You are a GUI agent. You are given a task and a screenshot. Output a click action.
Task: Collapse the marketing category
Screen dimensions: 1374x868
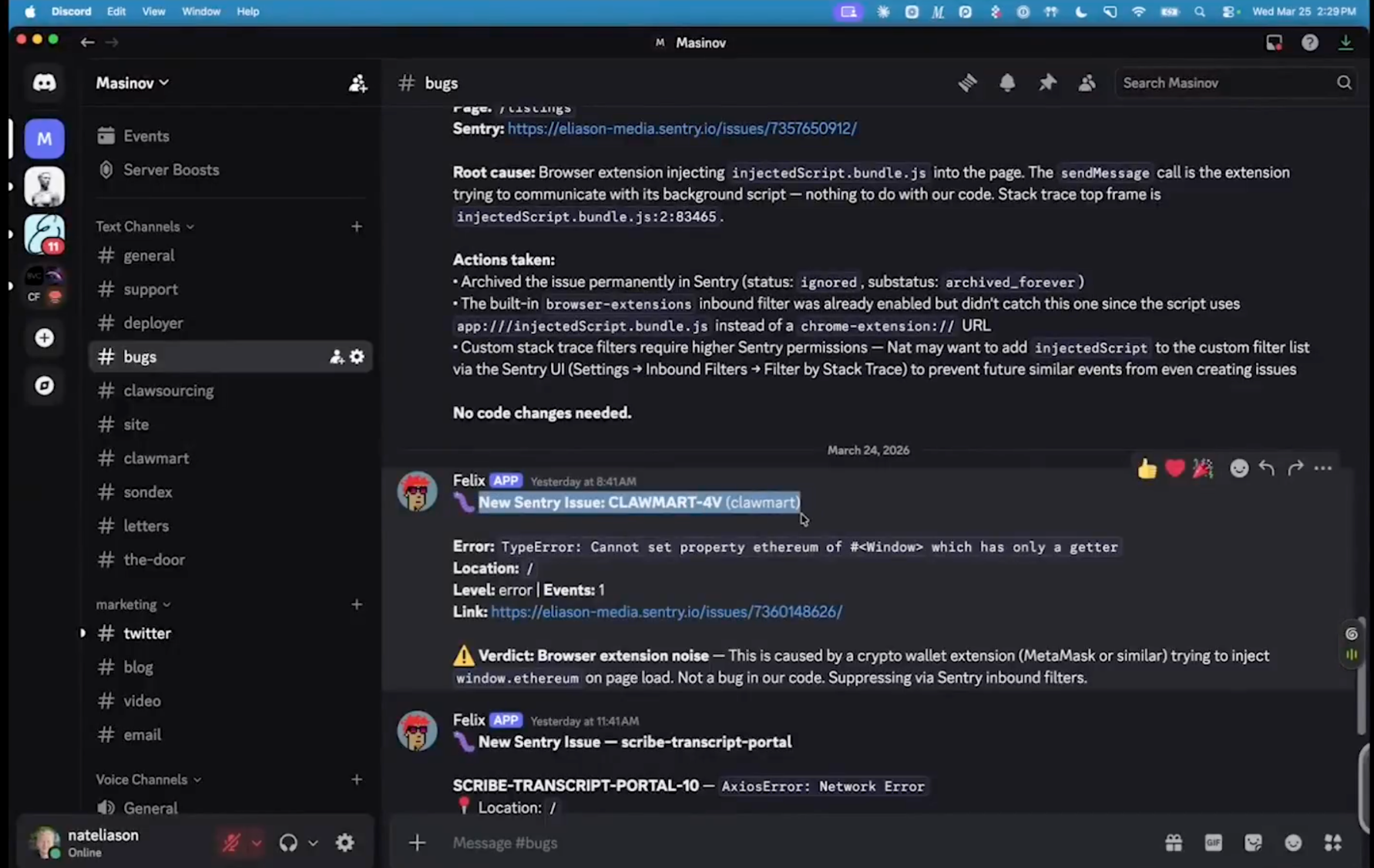coord(133,605)
